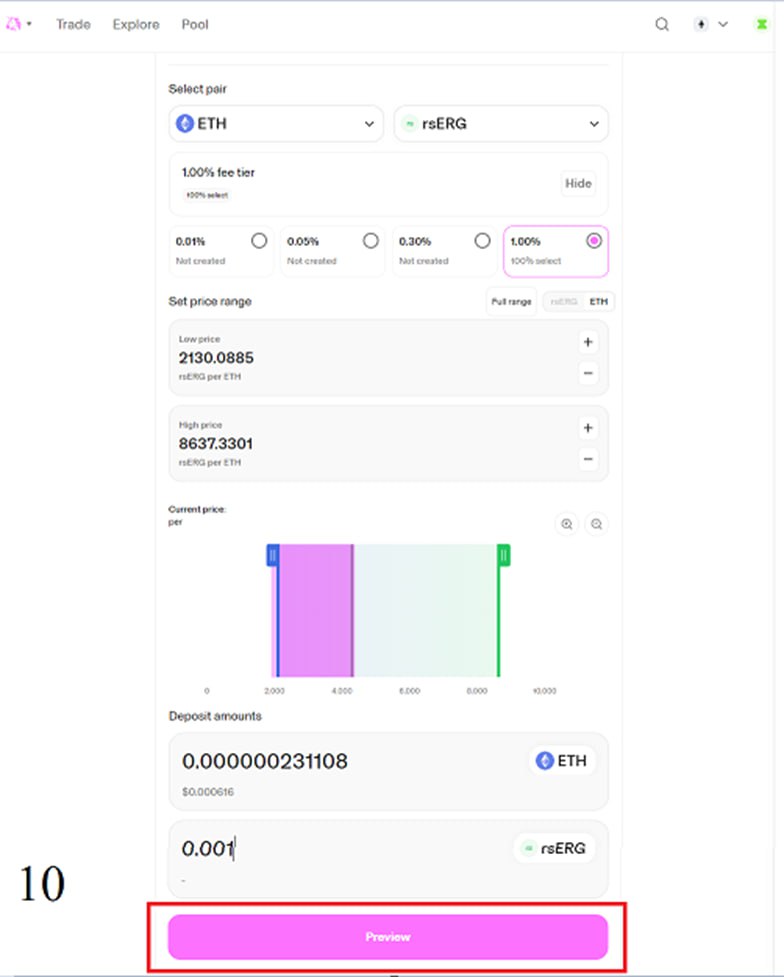Increase low price with plus button
Screen dimensions: 784x977
pos(588,342)
